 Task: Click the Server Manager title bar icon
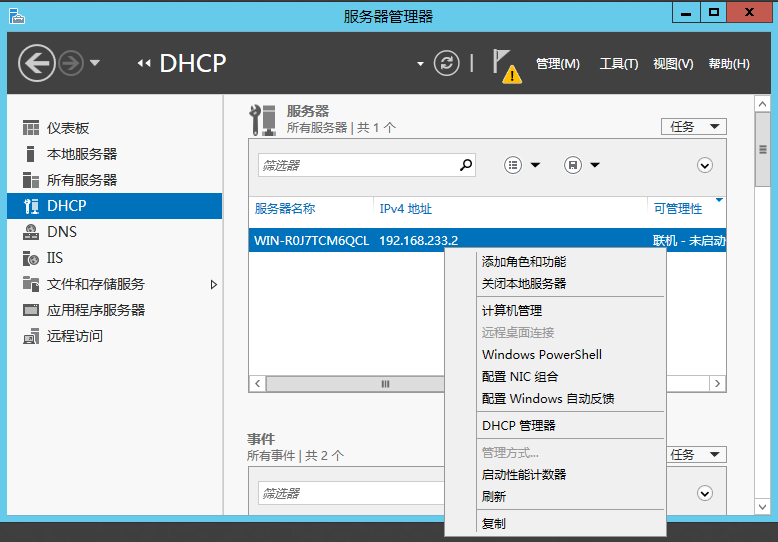(x=17, y=16)
